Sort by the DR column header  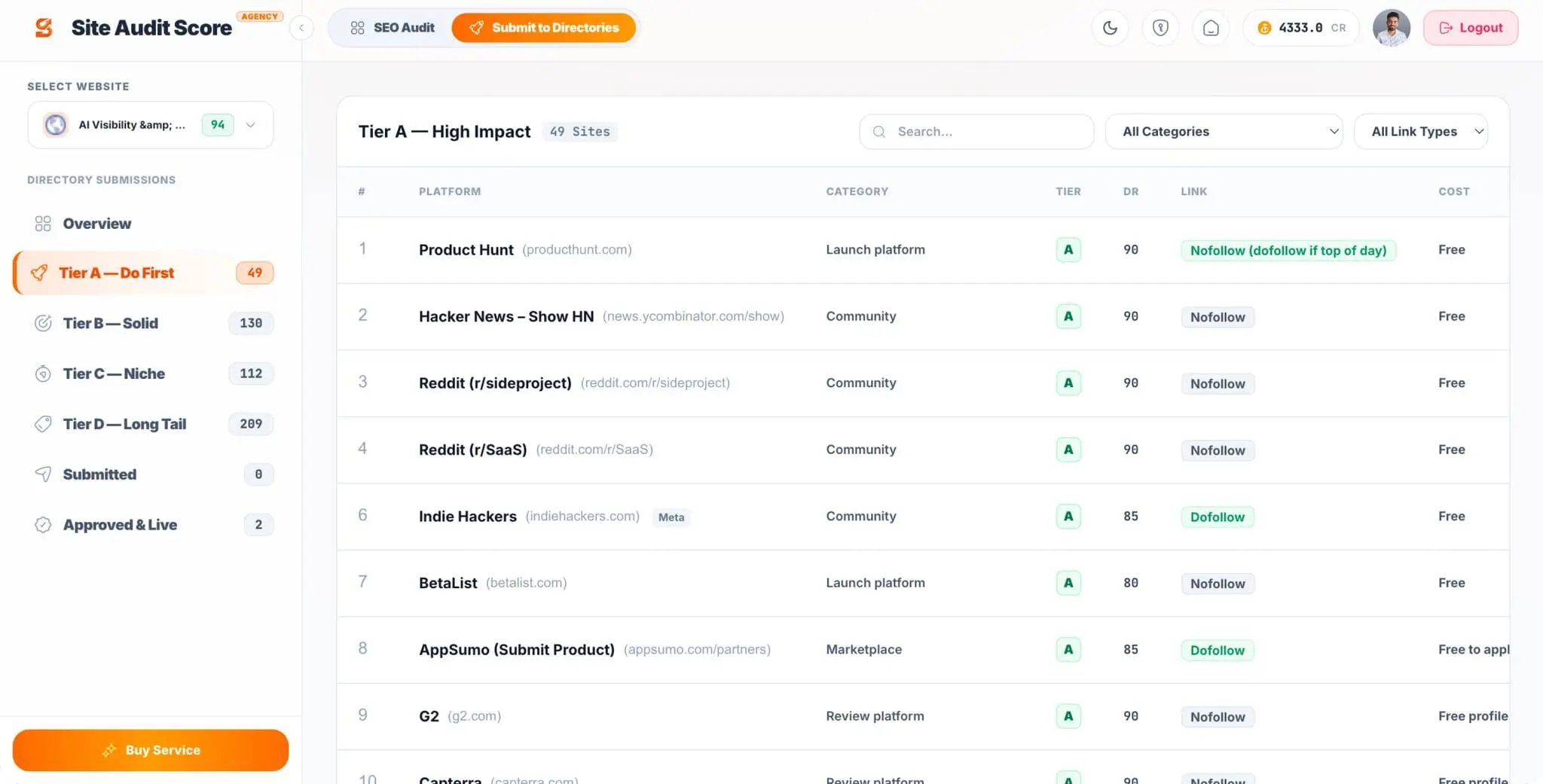click(x=1131, y=191)
